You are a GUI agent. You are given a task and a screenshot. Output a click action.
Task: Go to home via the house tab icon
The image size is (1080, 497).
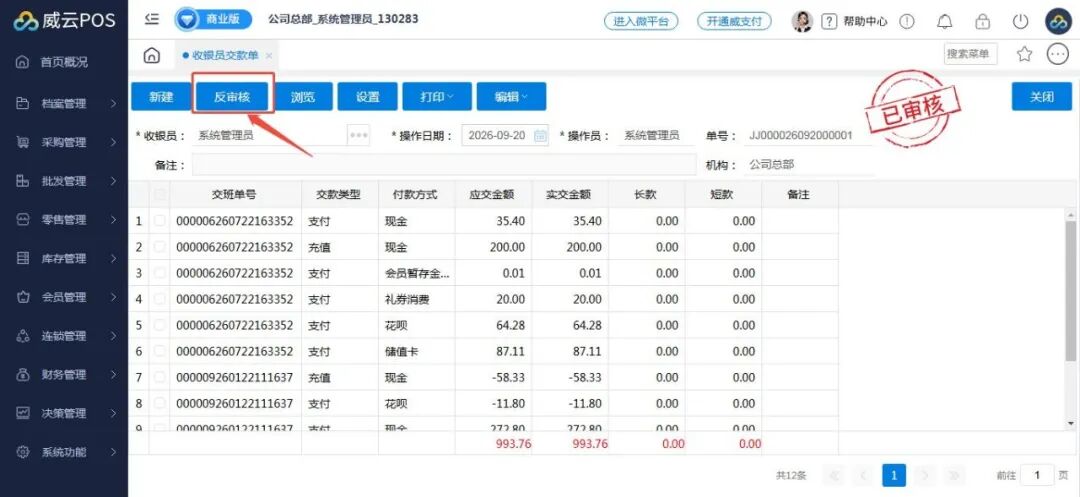click(x=152, y=55)
